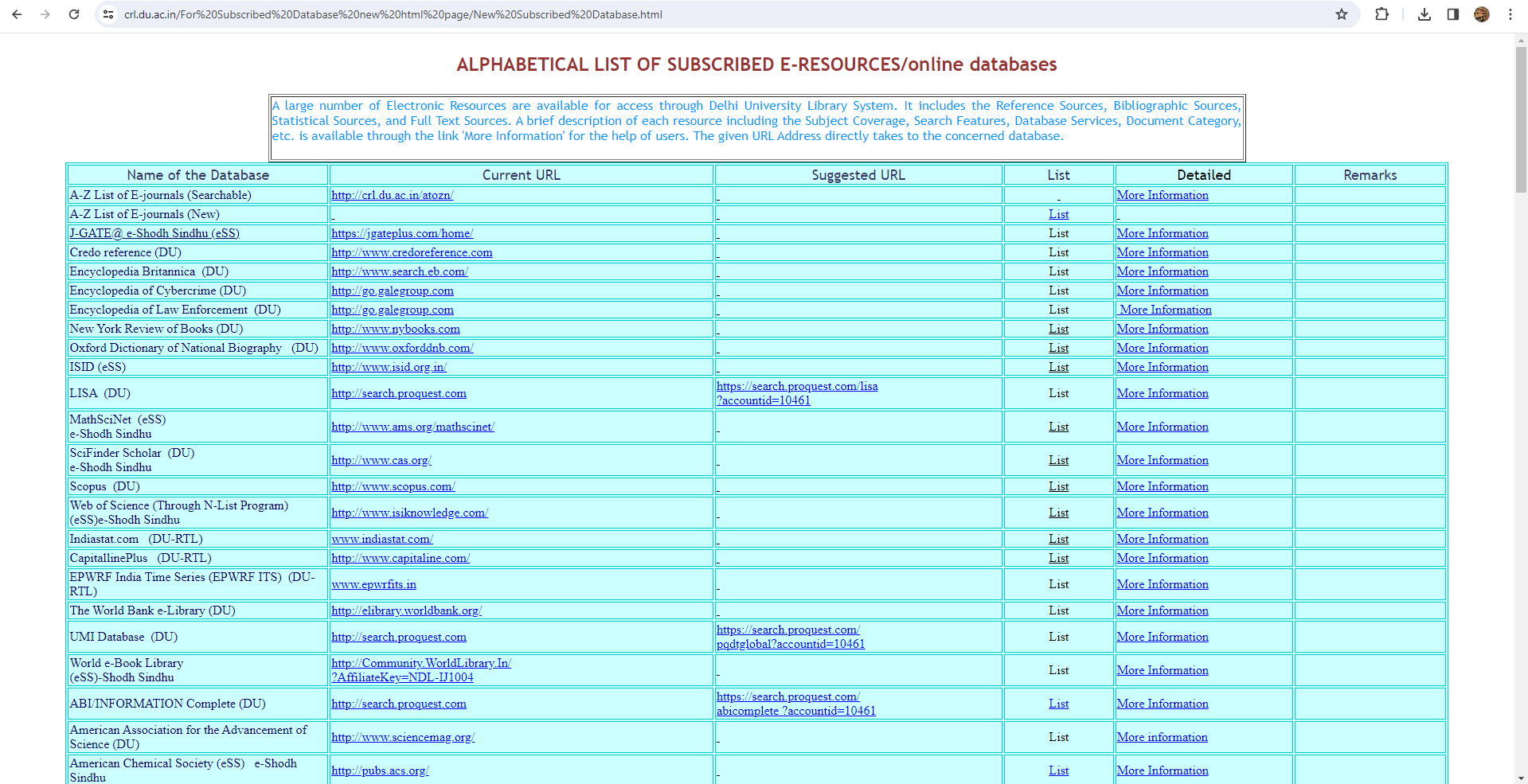Open the pubs.acs.org link
Viewport: 1528px width, 784px height.
click(380, 770)
